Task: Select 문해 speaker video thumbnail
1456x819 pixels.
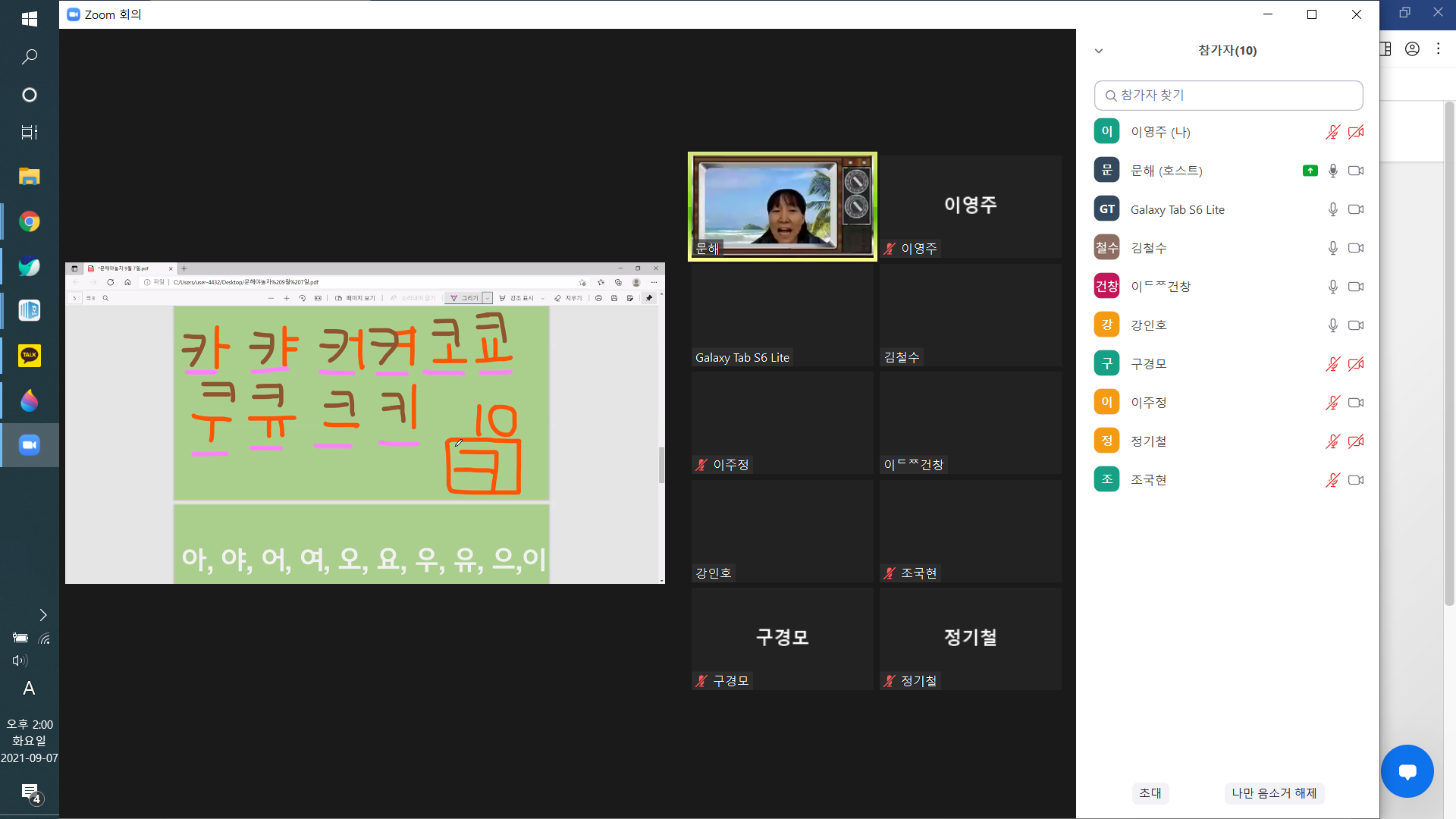Action: (783, 206)
